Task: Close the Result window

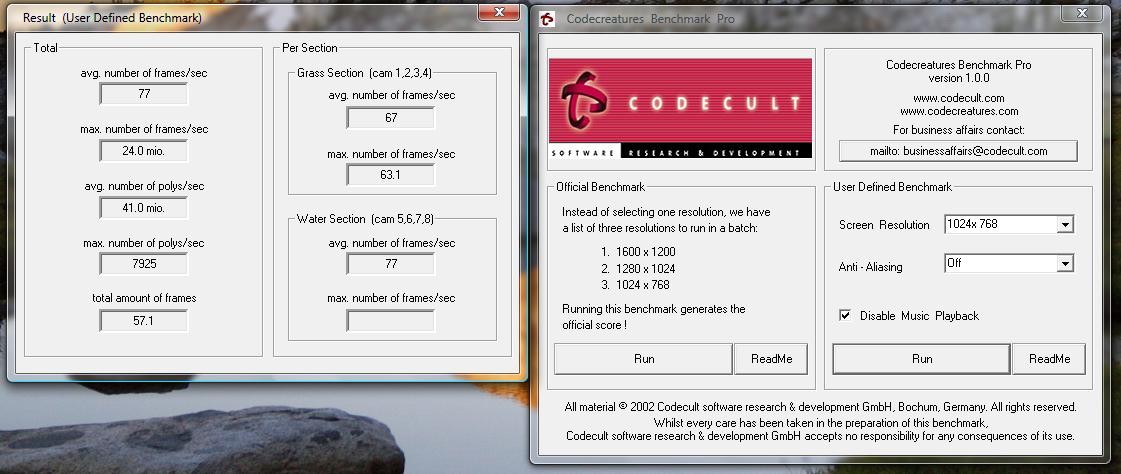Action: click(500, 11)
